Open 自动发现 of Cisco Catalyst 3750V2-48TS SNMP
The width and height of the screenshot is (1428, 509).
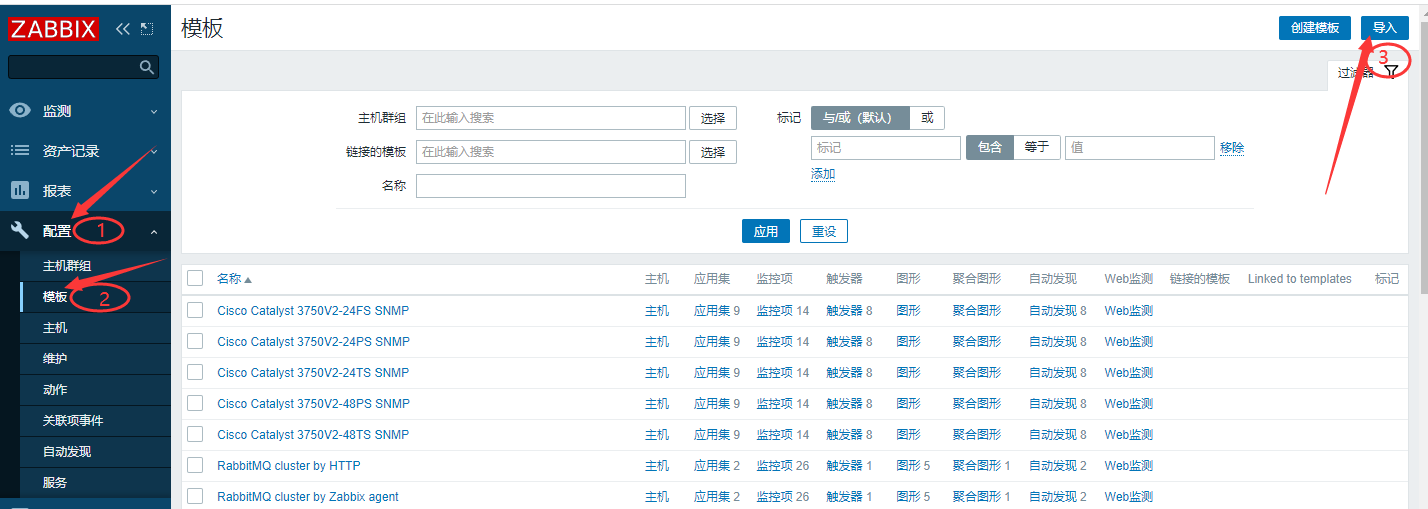1053,435
